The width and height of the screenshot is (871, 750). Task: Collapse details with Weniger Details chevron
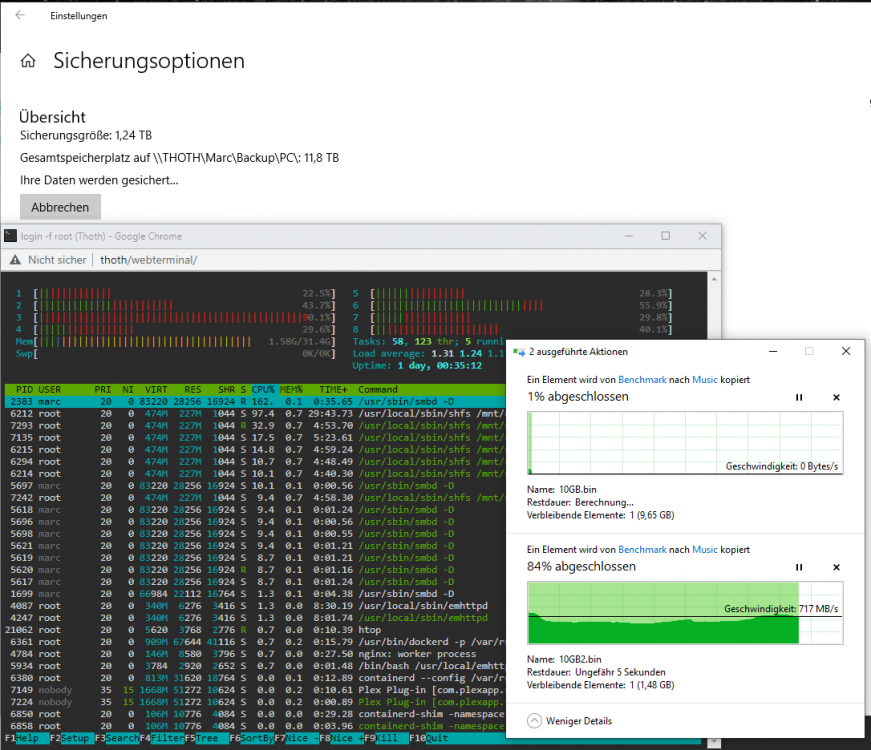(534, 721)
